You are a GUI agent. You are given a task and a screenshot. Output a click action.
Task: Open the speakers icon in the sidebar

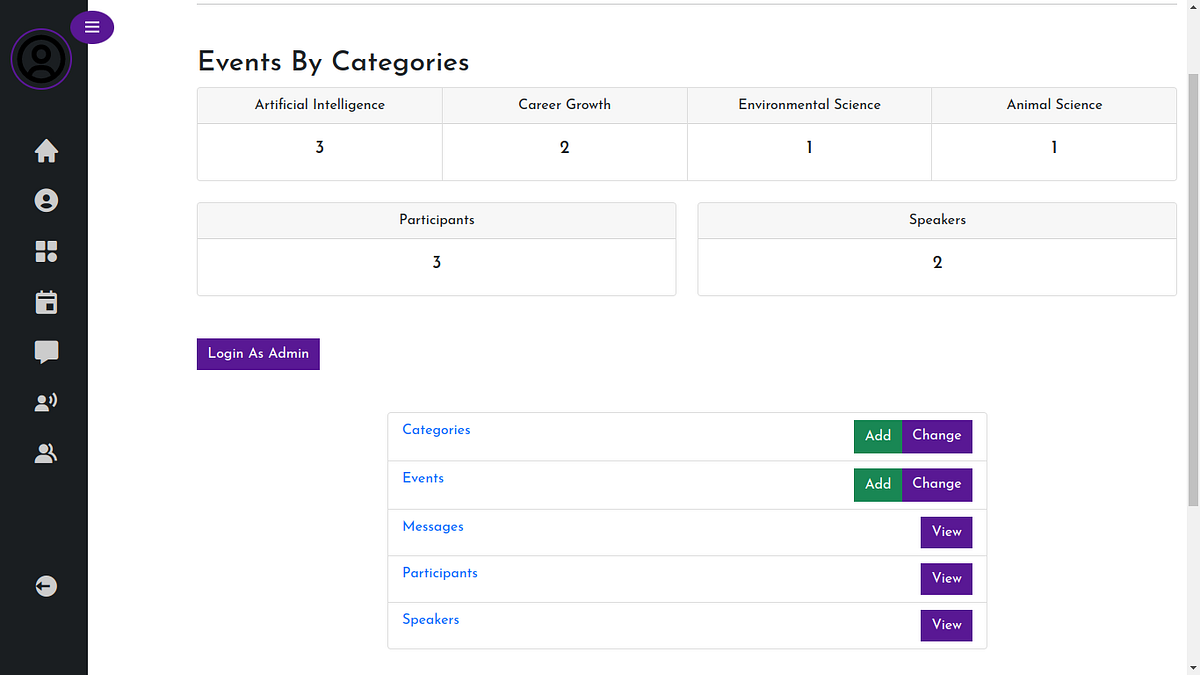(46, 401)
